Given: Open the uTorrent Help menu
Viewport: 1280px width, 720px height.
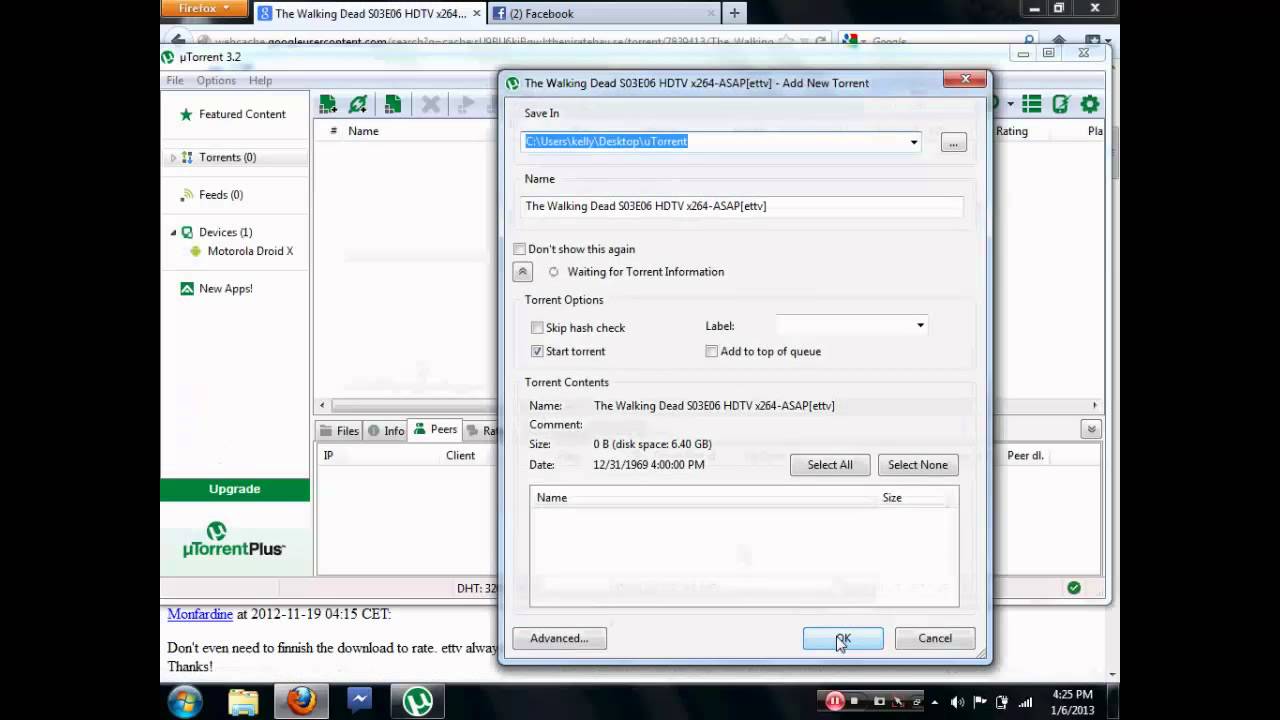Looking at the screenshot, I should click(260, 80).
